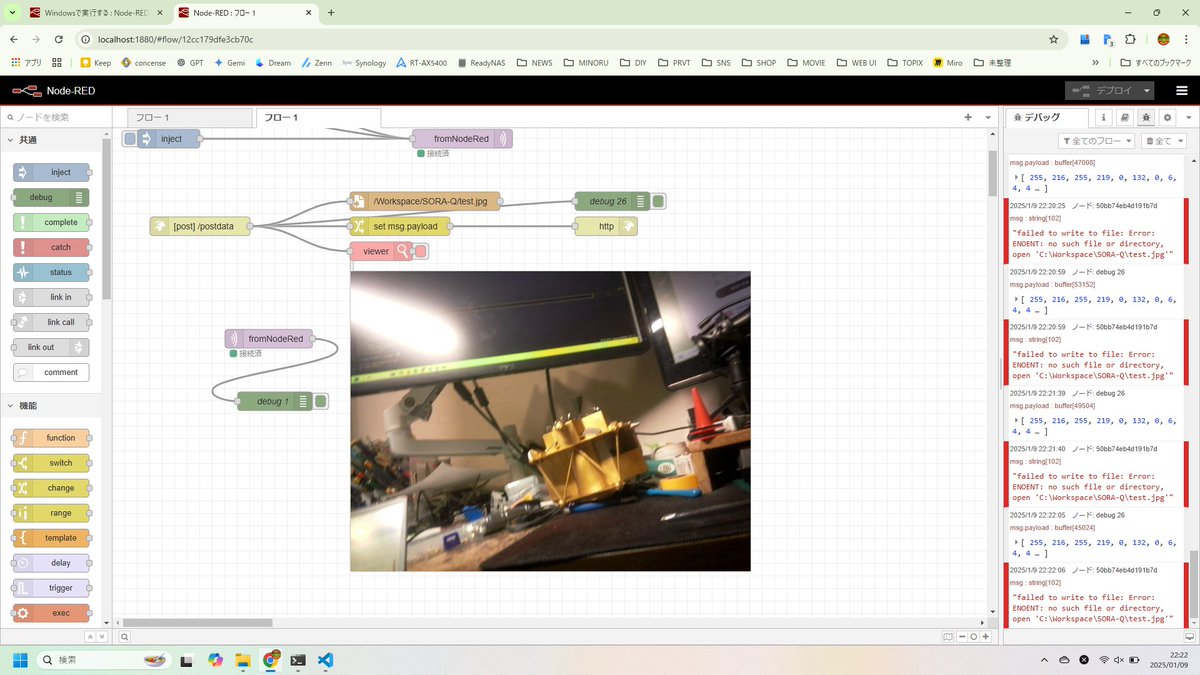
Task: Click the search magnifier under the workspace
Action: click(x=124, y=635)
